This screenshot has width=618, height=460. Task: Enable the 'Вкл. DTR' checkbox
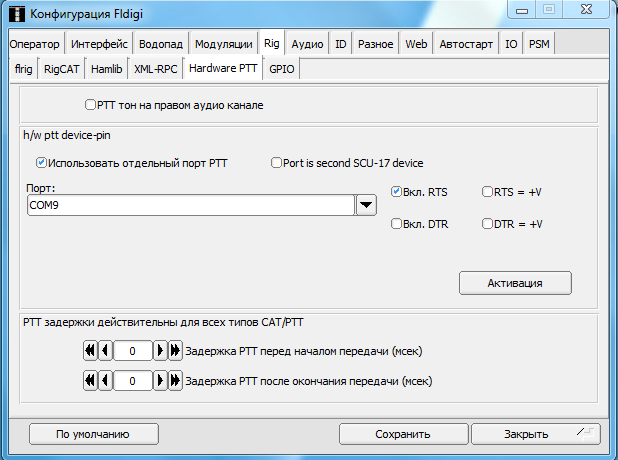[x=396, y=224]
